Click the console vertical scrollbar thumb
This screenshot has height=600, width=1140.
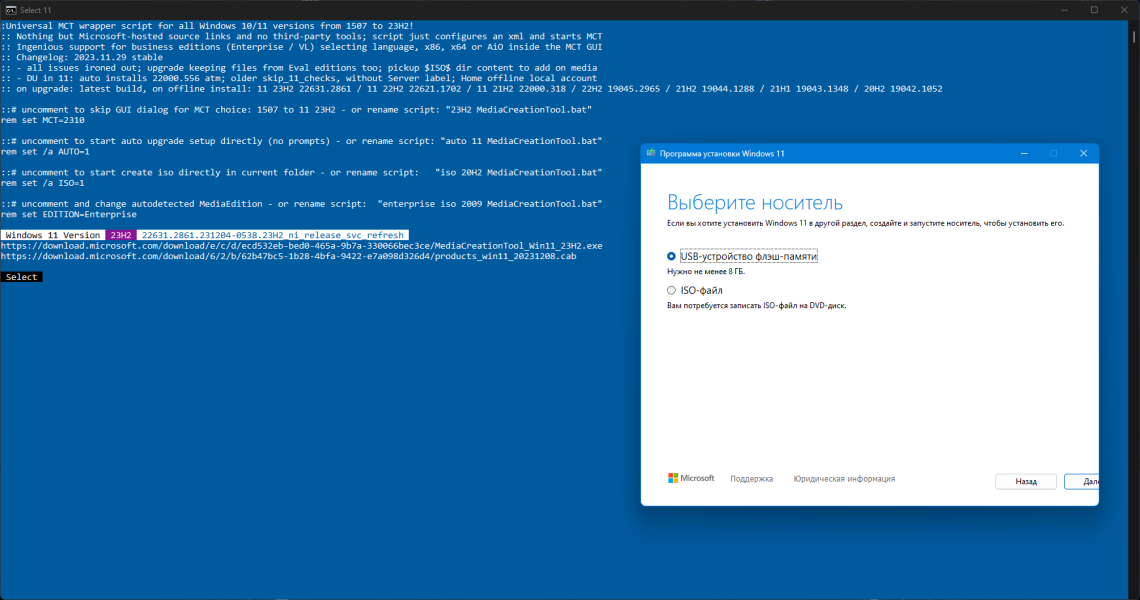[1133, 36]
